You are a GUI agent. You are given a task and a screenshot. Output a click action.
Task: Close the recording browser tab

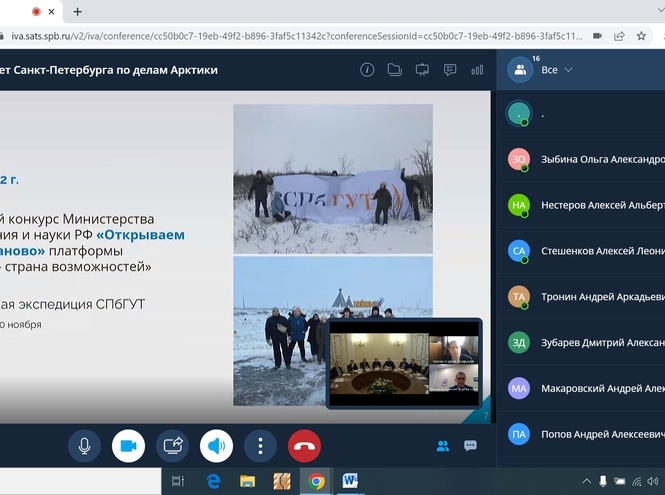coord(51,12)
